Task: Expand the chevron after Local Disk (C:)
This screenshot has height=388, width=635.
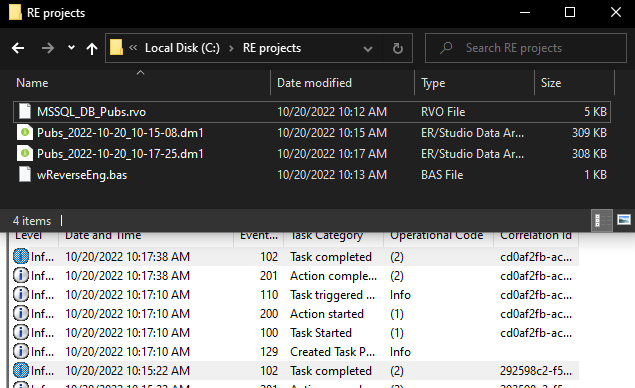Action: click(231, 48)
